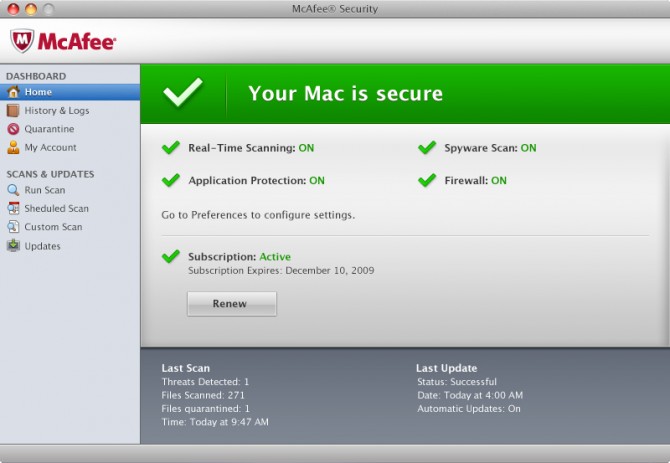Click the Firewall green checkmark

[427, 180]
